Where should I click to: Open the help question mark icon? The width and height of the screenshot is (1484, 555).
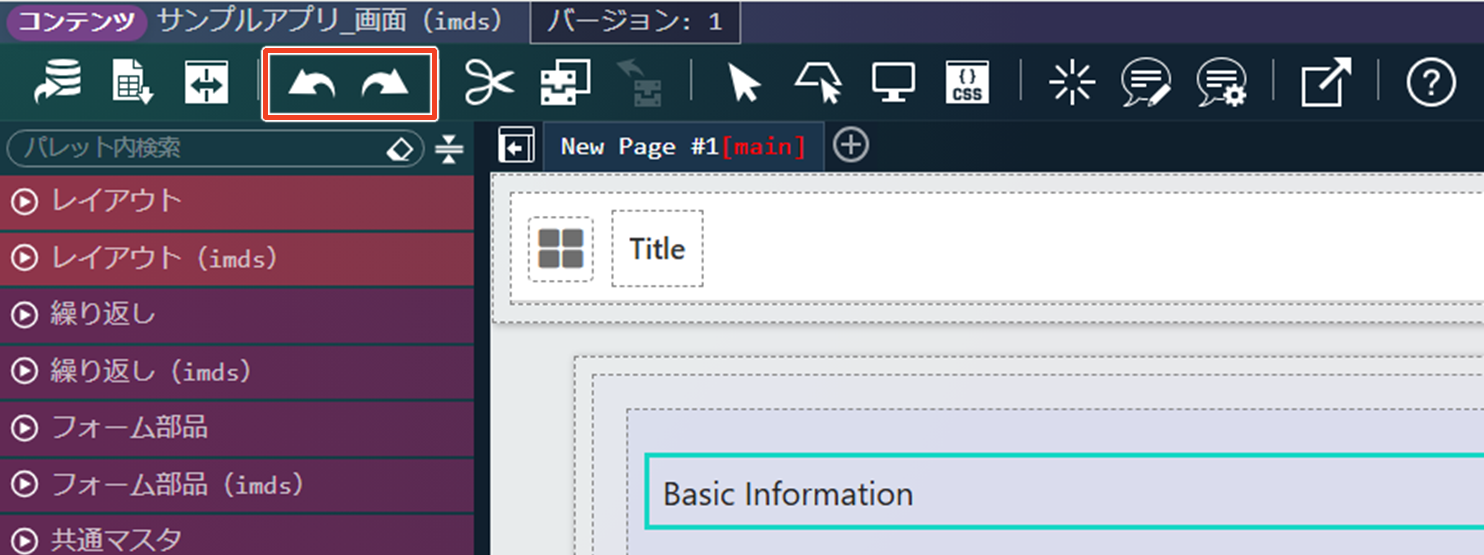pyautogui.click(x=1430, y=83)
